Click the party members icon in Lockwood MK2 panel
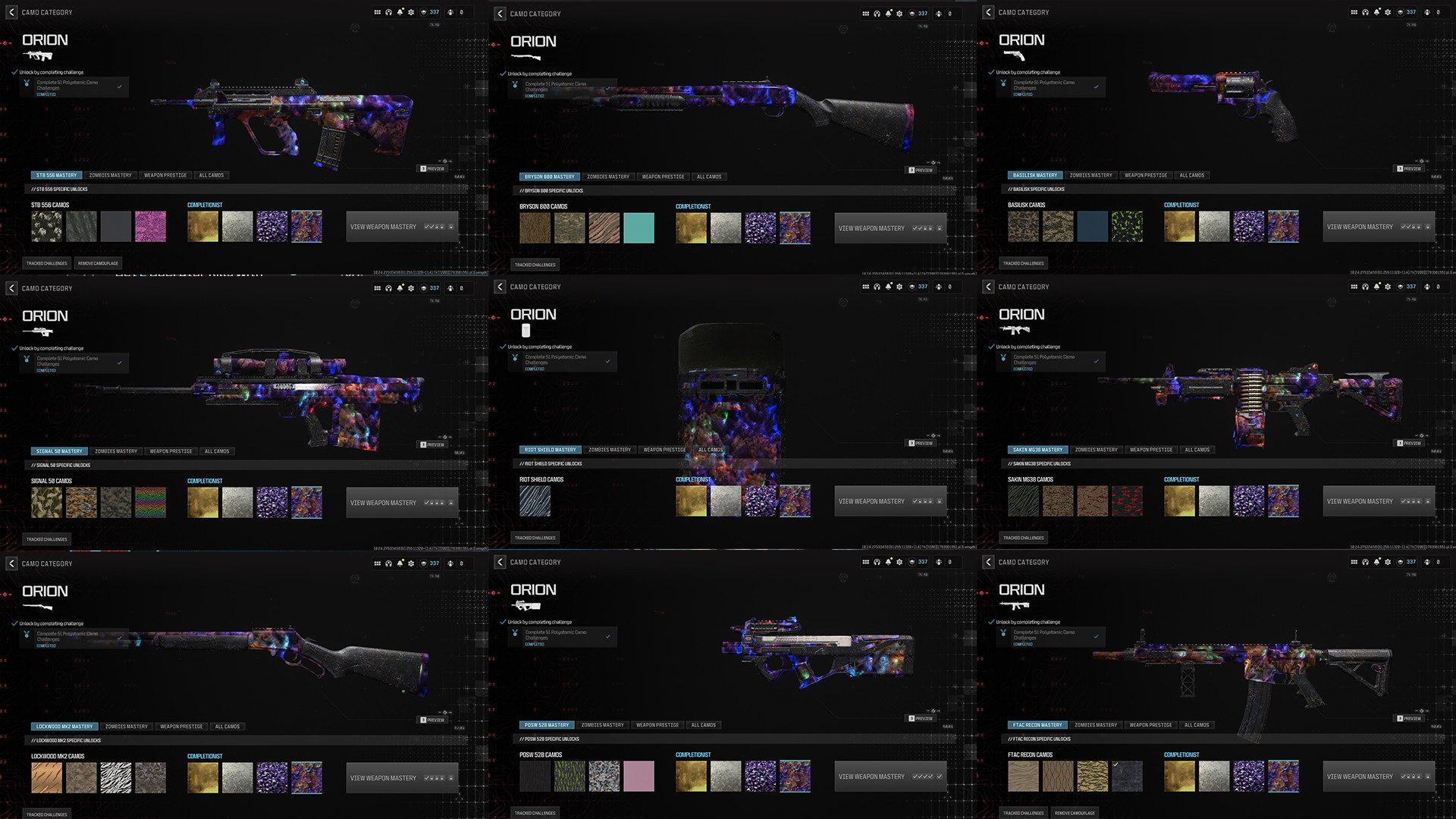 coord(450,563)
